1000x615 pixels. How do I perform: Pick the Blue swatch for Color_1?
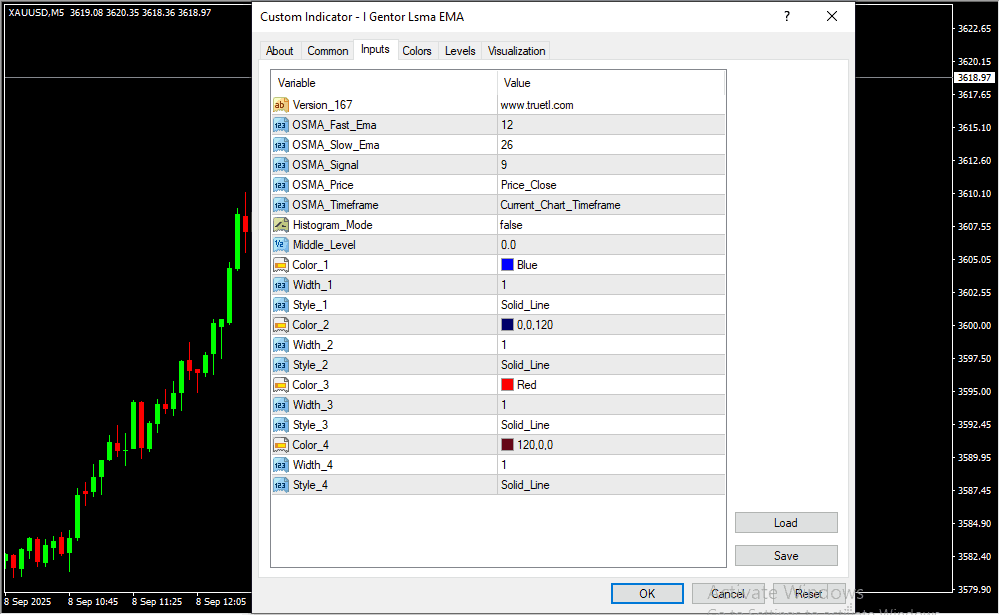pos(507,265)
